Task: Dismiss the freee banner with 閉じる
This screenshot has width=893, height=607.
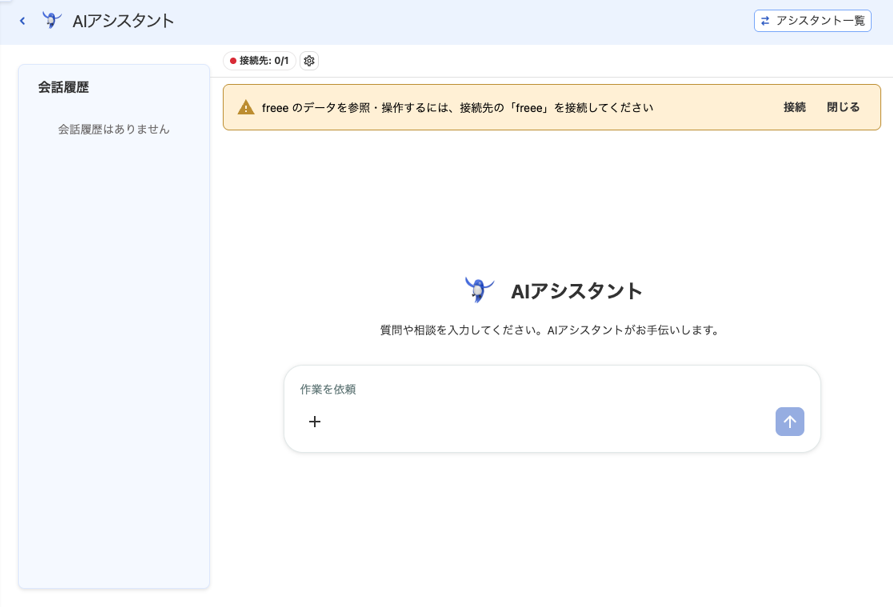Action: (843, 107)
